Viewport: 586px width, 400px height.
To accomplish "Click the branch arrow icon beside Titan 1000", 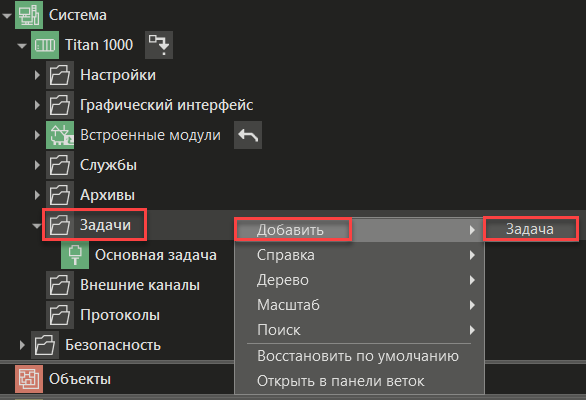I will point(159,45).
